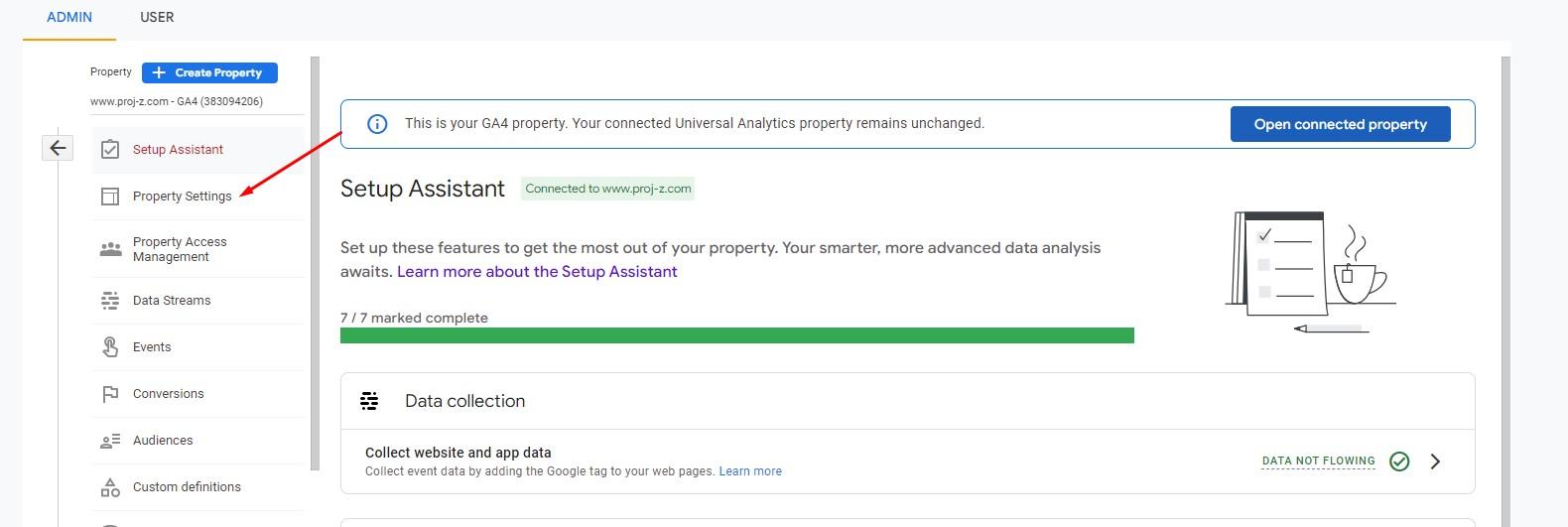Click the Setup Assistant checklist icon
Image resolution: width=1568 pixels, height=527 pixels.
110,149
